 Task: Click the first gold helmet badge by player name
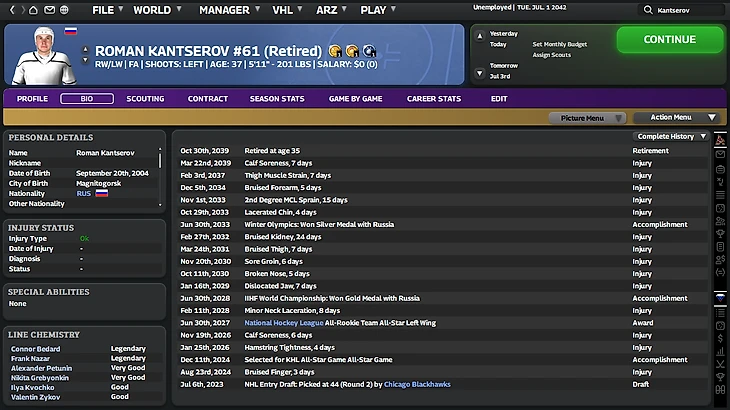click(x=335, y=51)
